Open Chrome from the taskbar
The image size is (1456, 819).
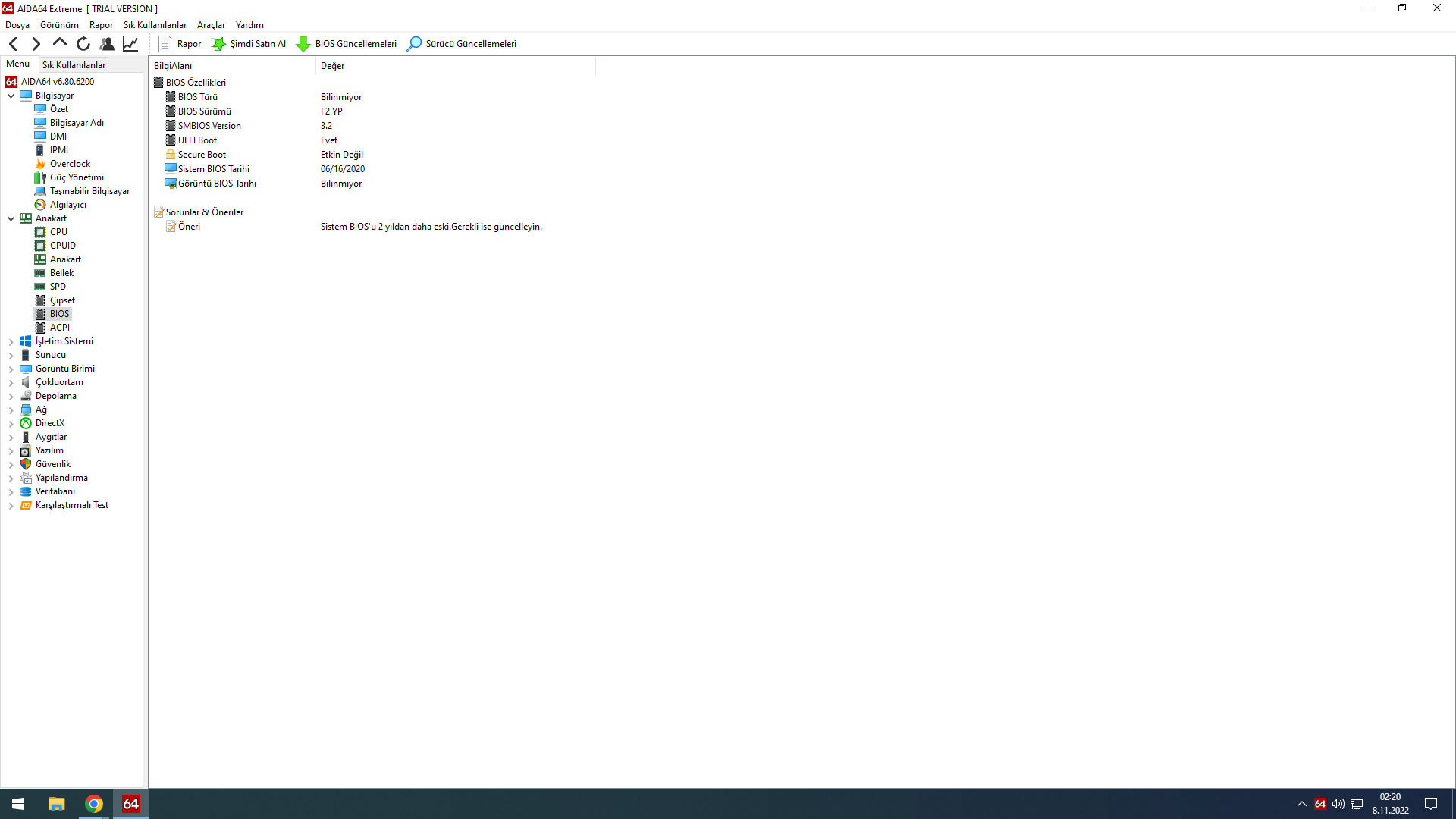coord(94,804)
